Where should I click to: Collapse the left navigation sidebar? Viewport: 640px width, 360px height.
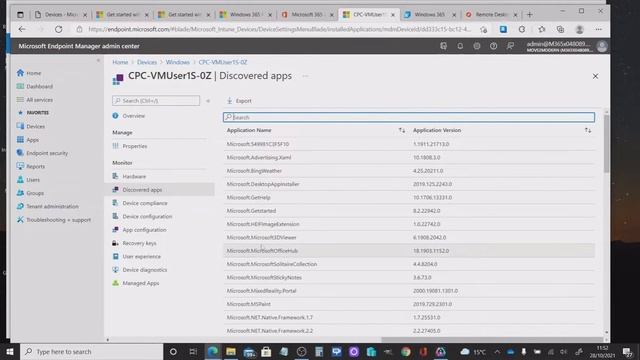coord(98,60)
